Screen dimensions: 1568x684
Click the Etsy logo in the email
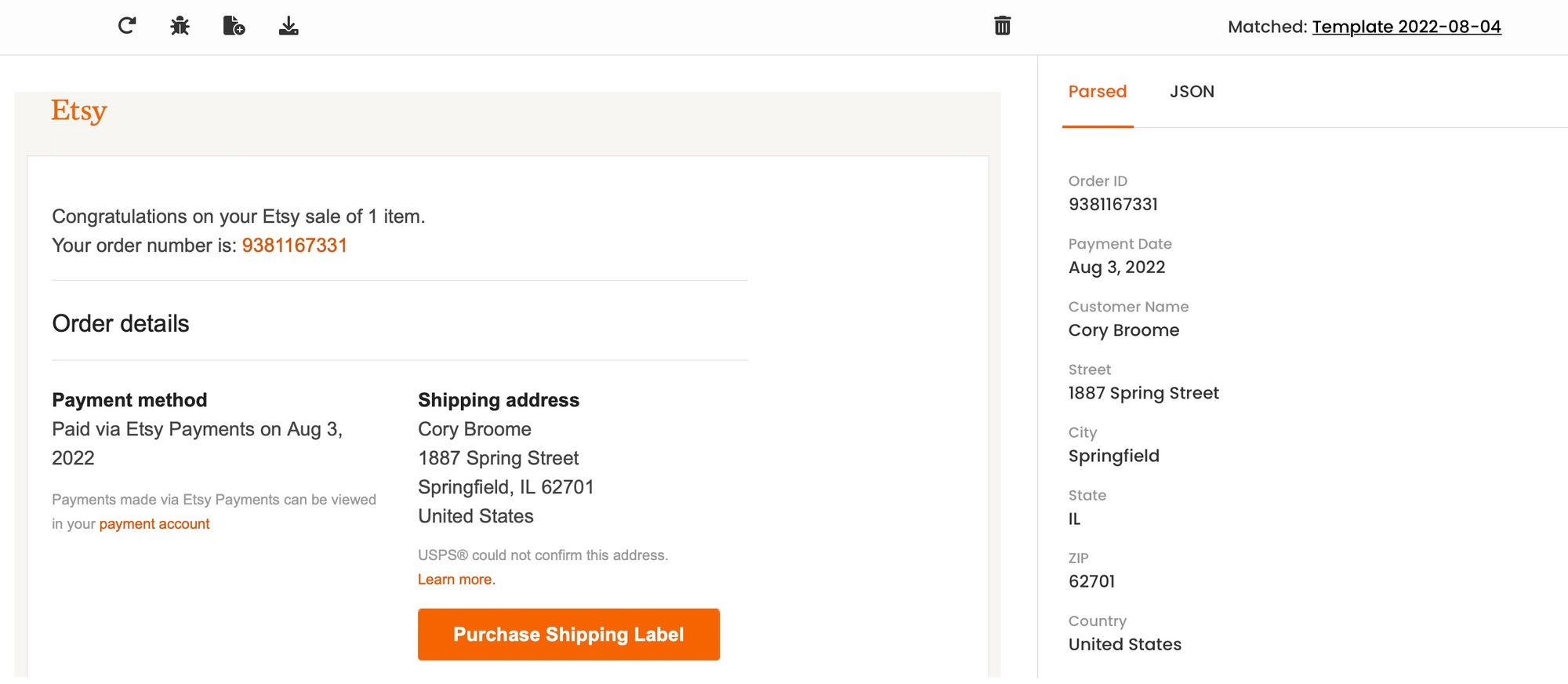[x=79, y=111]
